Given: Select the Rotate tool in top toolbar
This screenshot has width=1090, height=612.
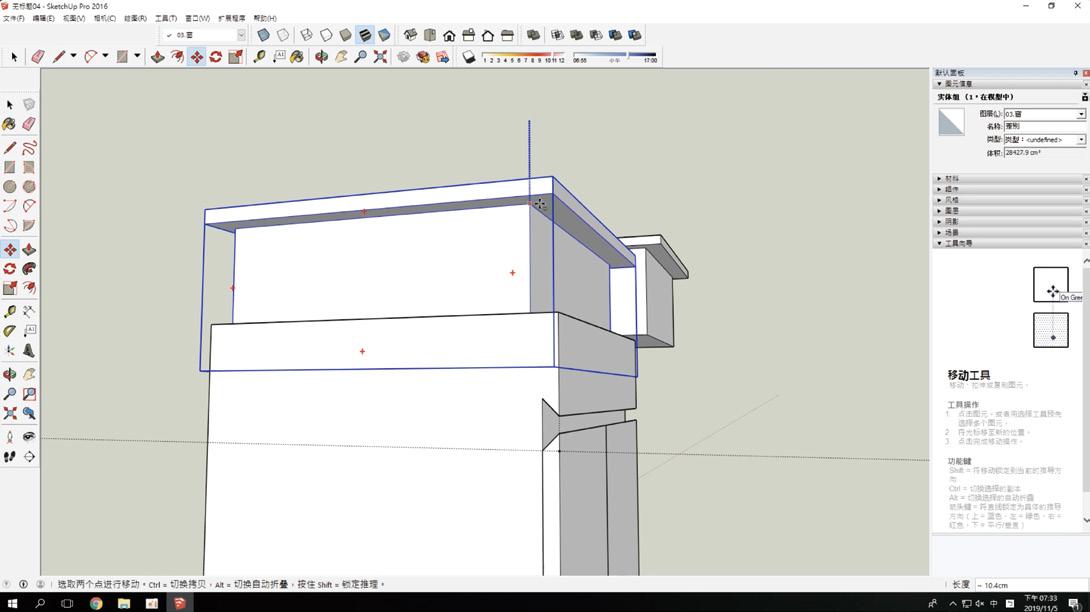Looking at the screenshot, I should pyautogui.click(x=215, y=57).
